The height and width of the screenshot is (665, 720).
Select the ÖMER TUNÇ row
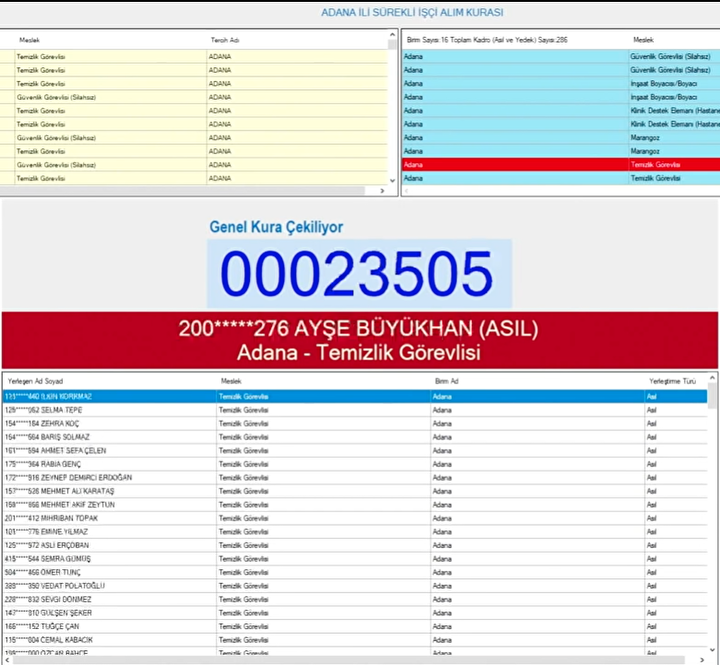tap(355, 572)
